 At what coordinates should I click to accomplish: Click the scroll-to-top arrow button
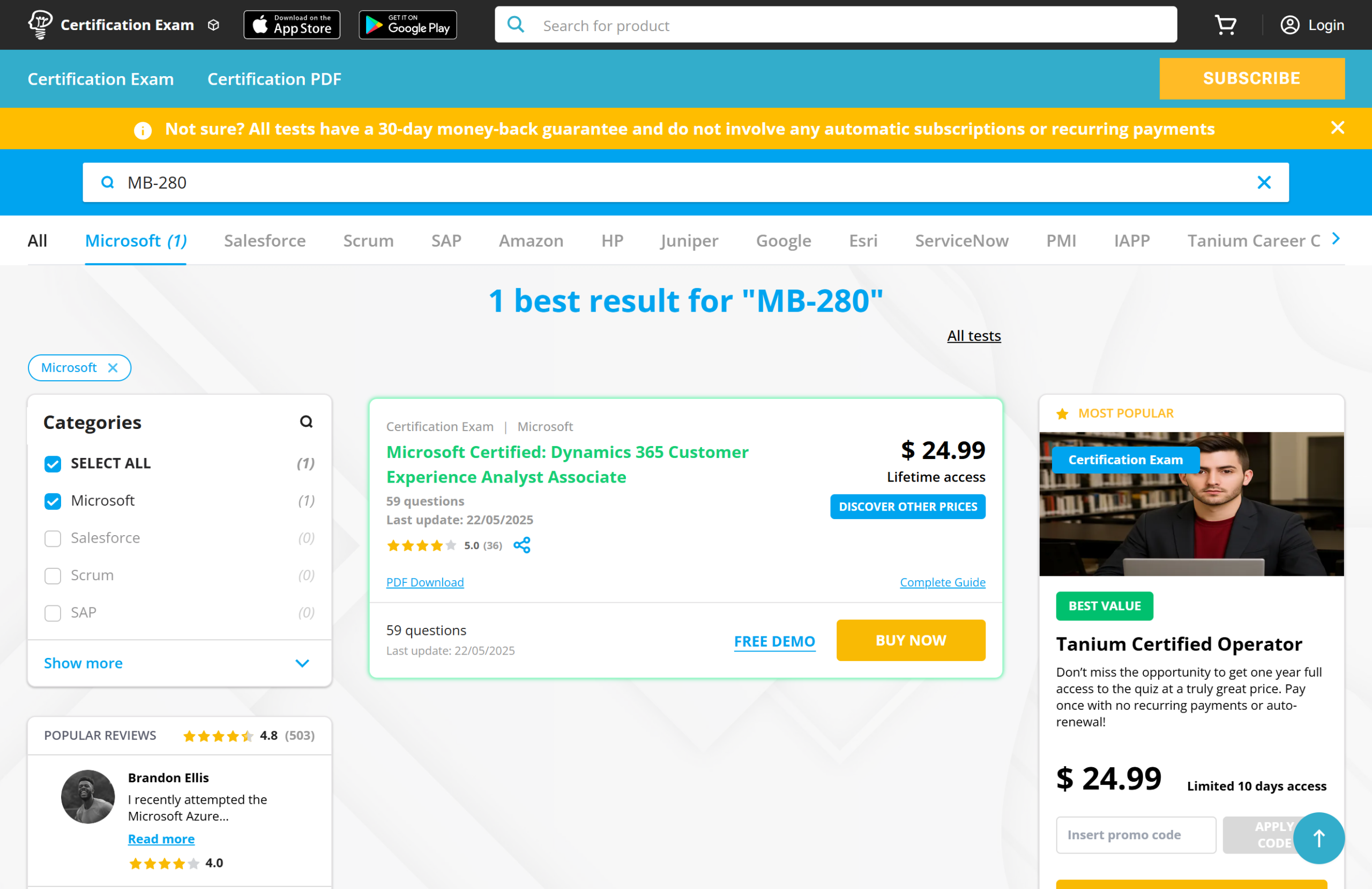1318,838
